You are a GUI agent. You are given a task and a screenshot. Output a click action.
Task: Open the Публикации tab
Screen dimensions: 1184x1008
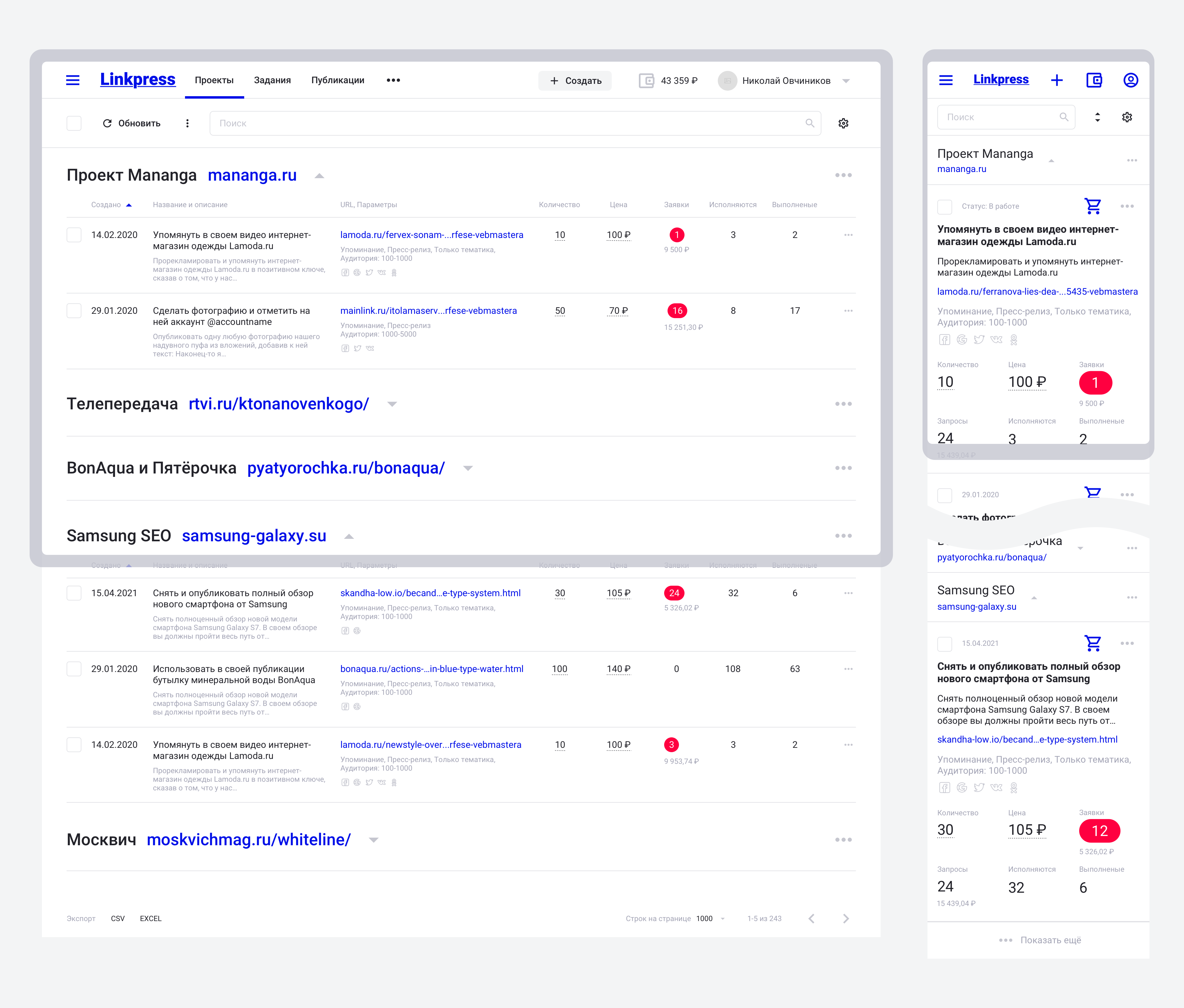pos(337,80)
